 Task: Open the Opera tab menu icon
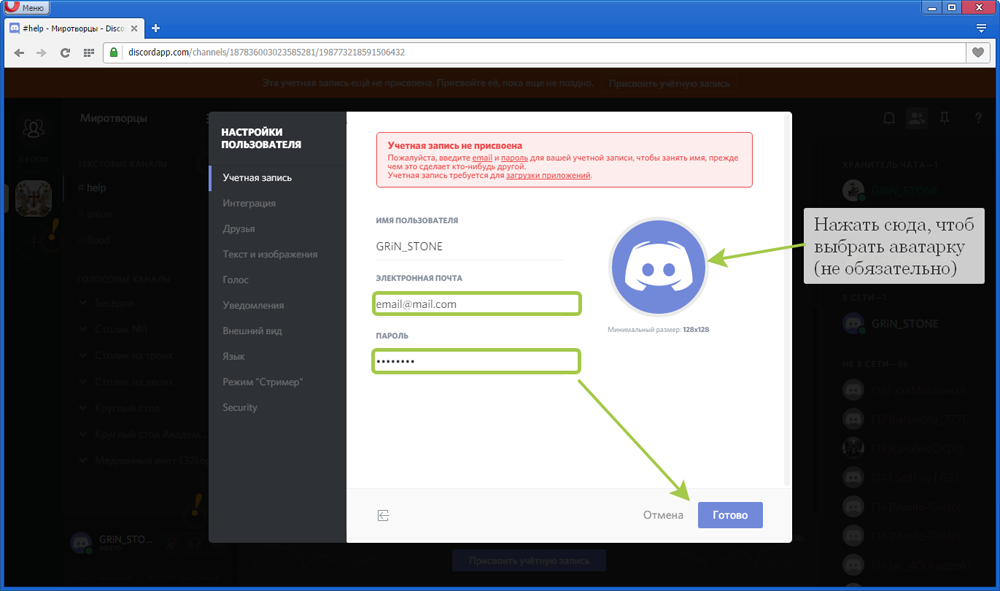pyautogui.click(x=981, y=28)
